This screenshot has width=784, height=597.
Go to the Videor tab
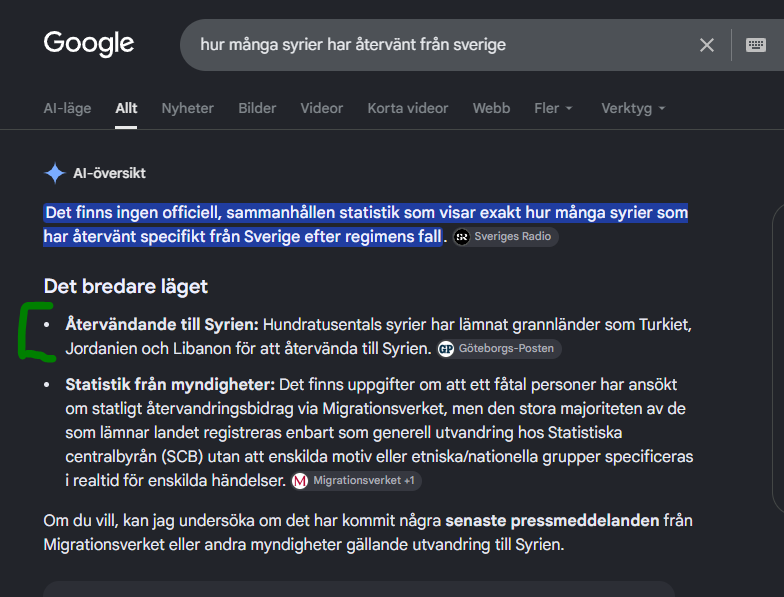point(322,108)
